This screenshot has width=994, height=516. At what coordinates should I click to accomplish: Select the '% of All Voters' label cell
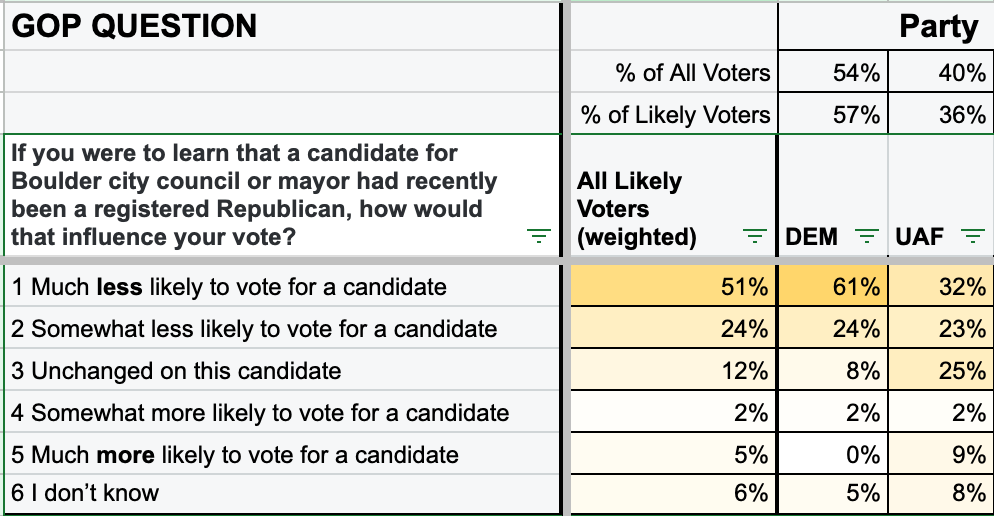[x=674, y=72]
